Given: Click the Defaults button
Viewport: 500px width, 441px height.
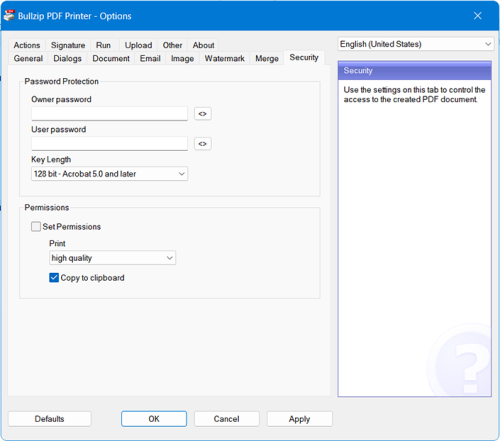Looking at the screenshot, I should [50, 419].
